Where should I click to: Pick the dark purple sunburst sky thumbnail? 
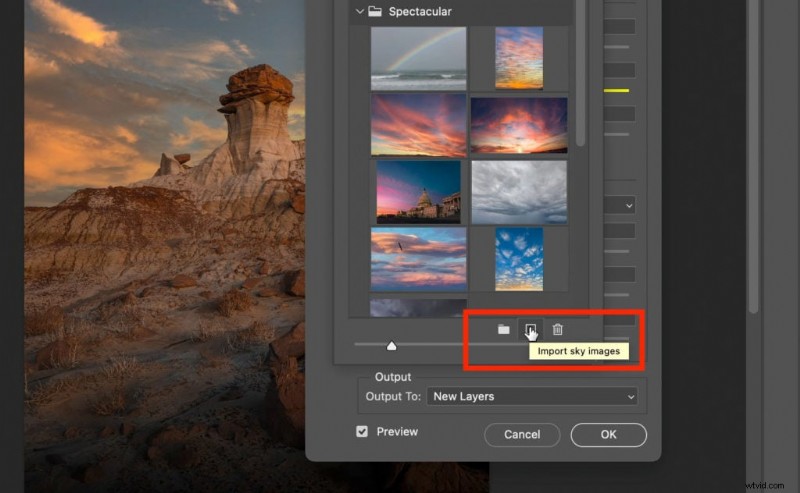(x=519, y=126)
